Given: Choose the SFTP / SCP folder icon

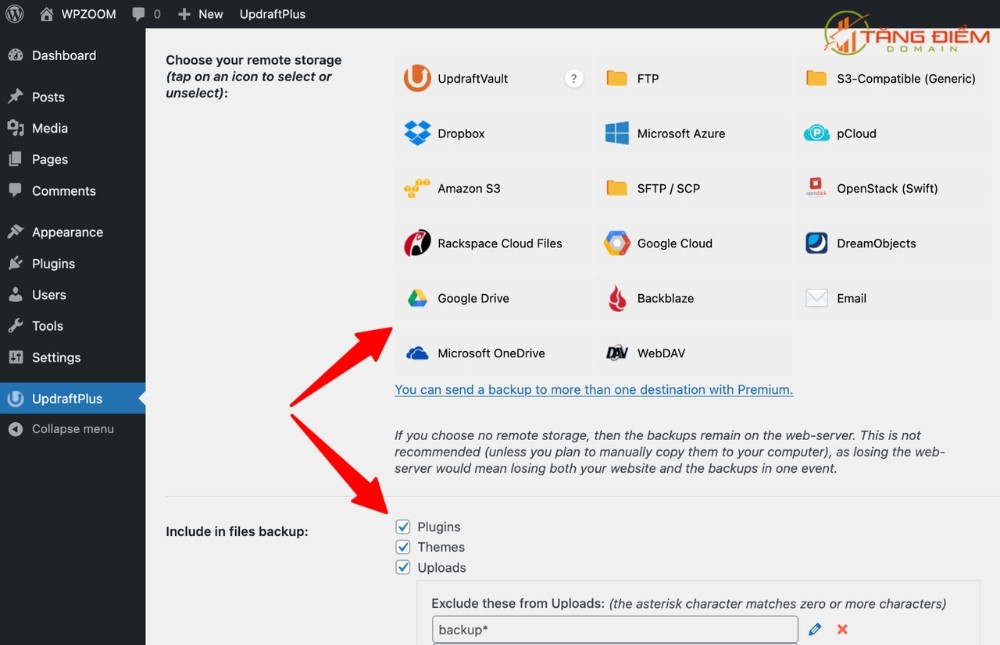Looking at the screenshot, I should (x=617, y=188).
